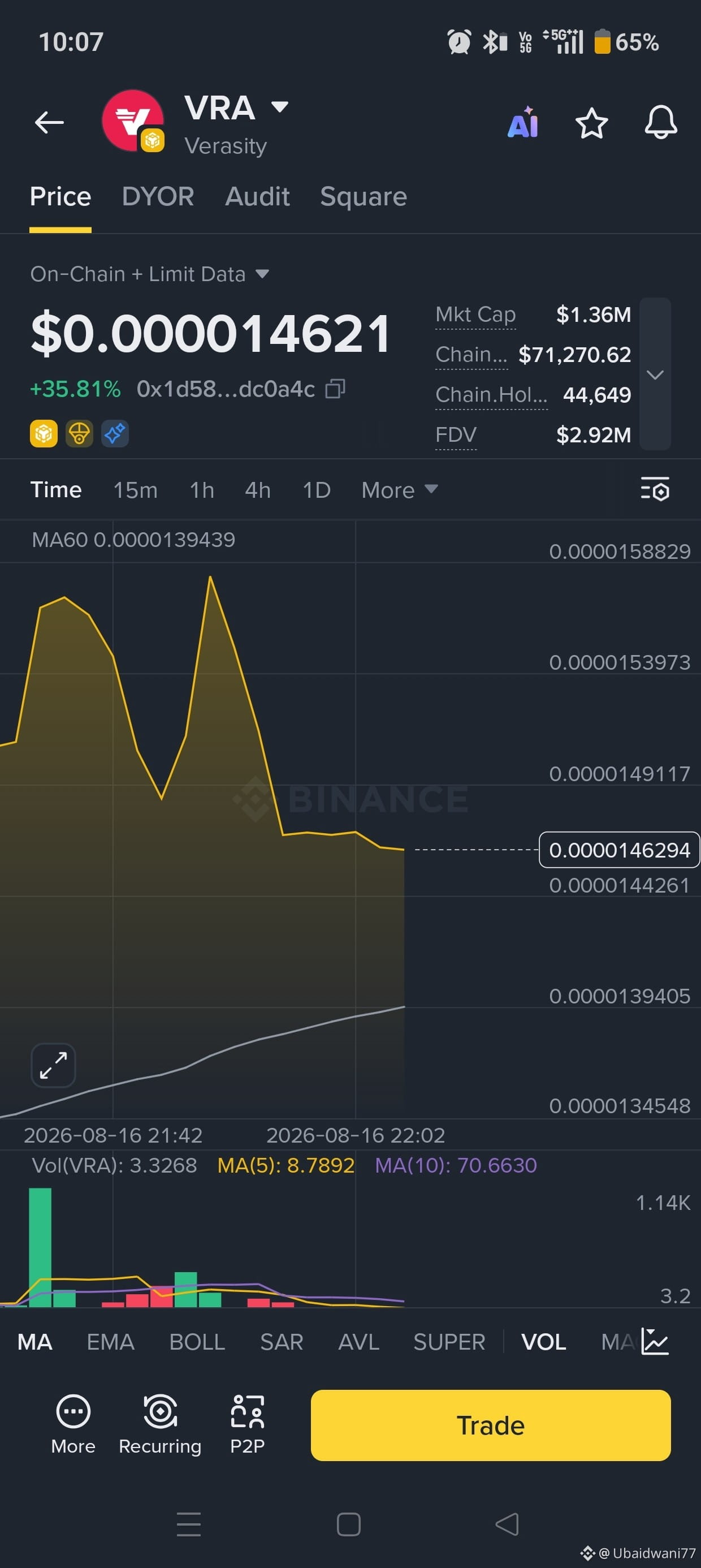Select the Time chart interval
Viewport: 701px width, 1568px height.
point(56,490)
